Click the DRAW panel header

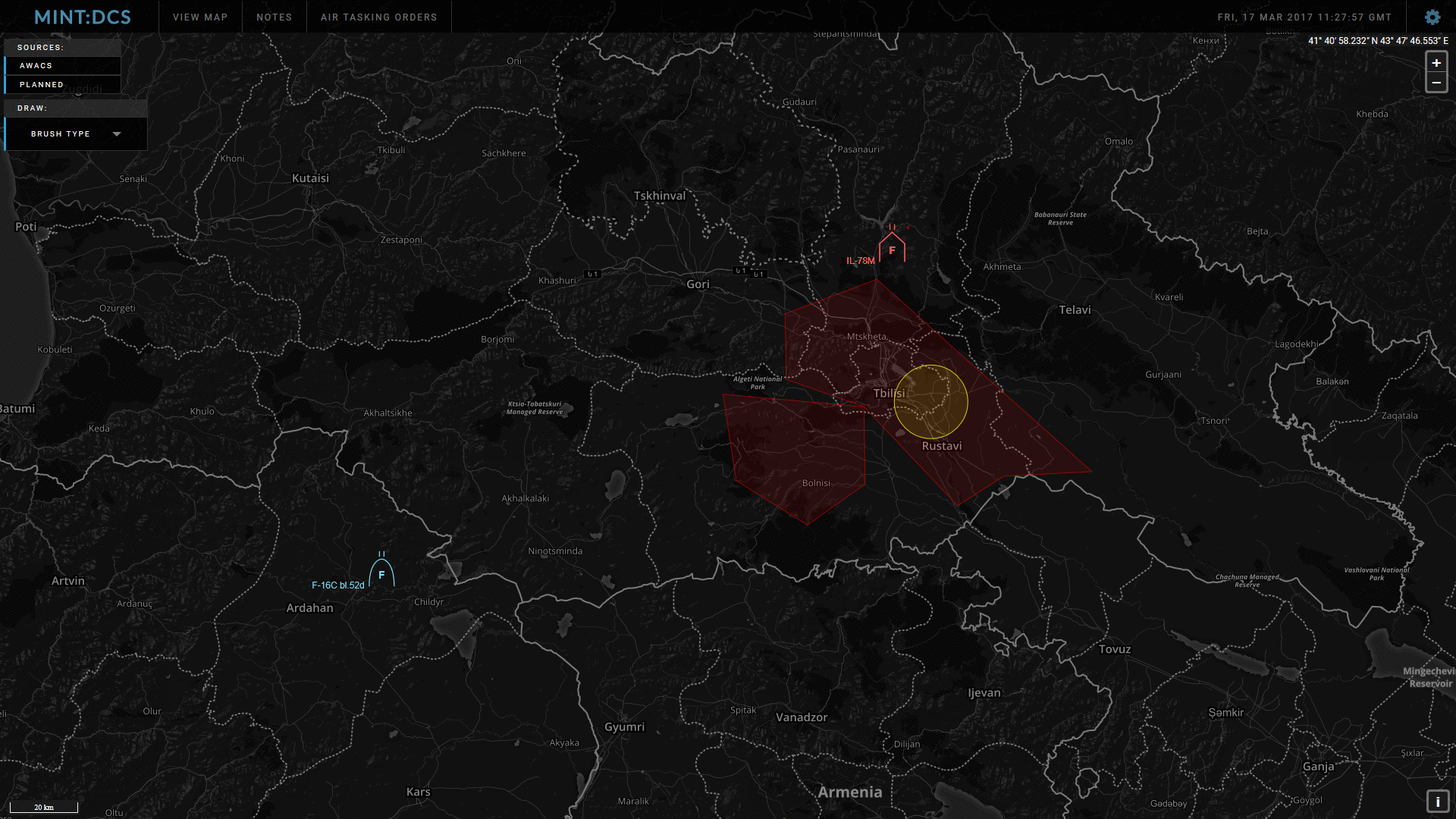76,108
